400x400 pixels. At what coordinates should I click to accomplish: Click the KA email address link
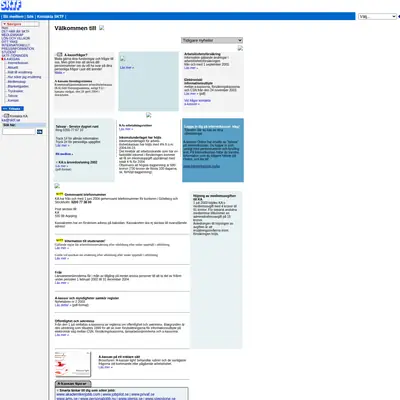pyautogui.click(x=11, y=120)
